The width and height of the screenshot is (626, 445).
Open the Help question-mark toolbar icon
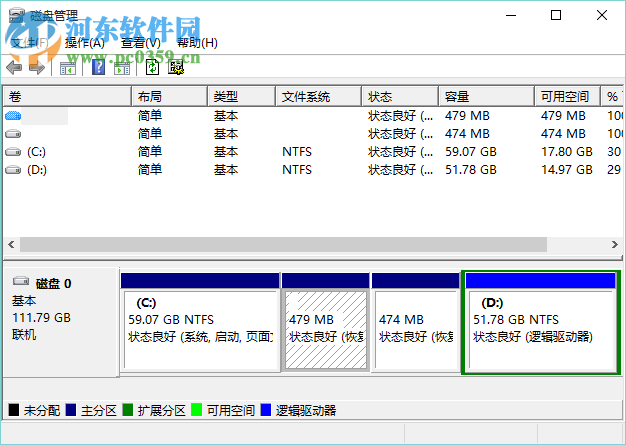point(98,67)
